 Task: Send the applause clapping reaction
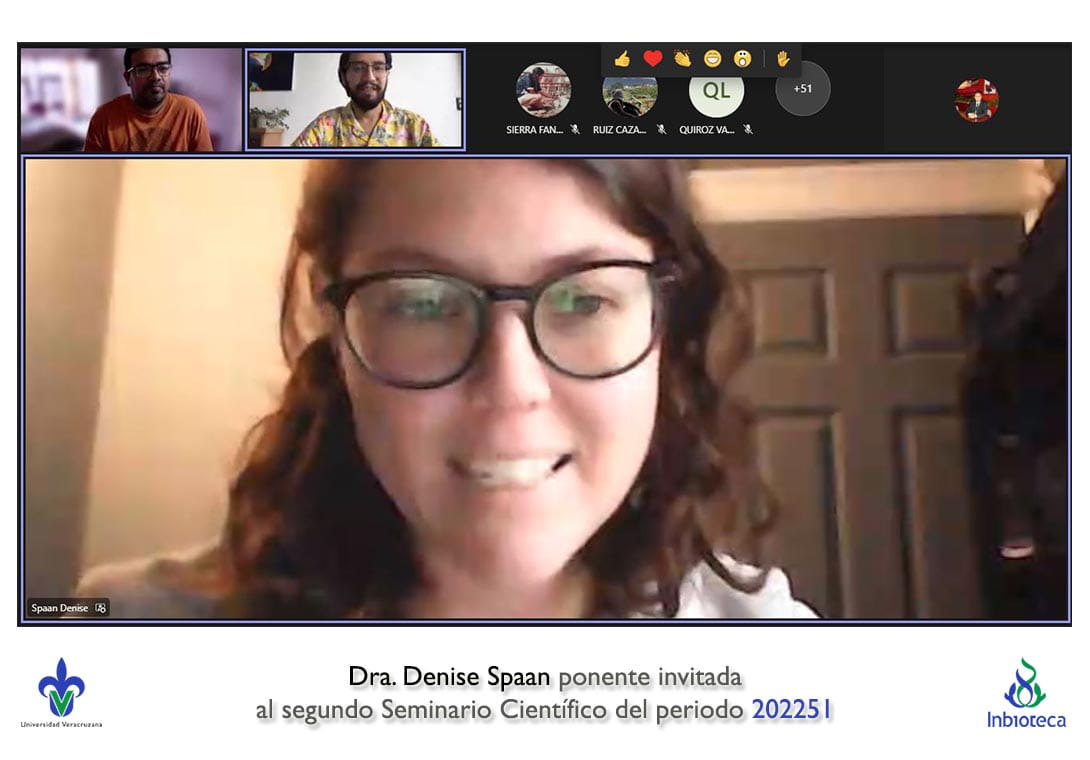682,59
